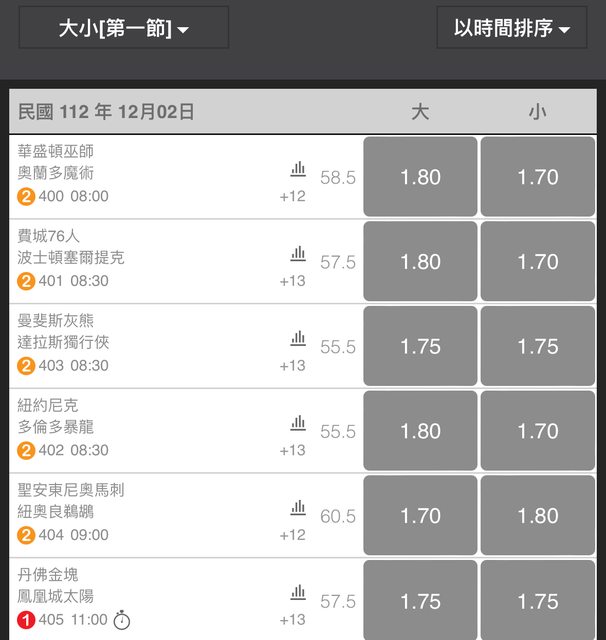This screenshot has width=606, height=640.
Task: Open stats chart for 聖安東尼奧馬刺 game
Action: (298, 509)
